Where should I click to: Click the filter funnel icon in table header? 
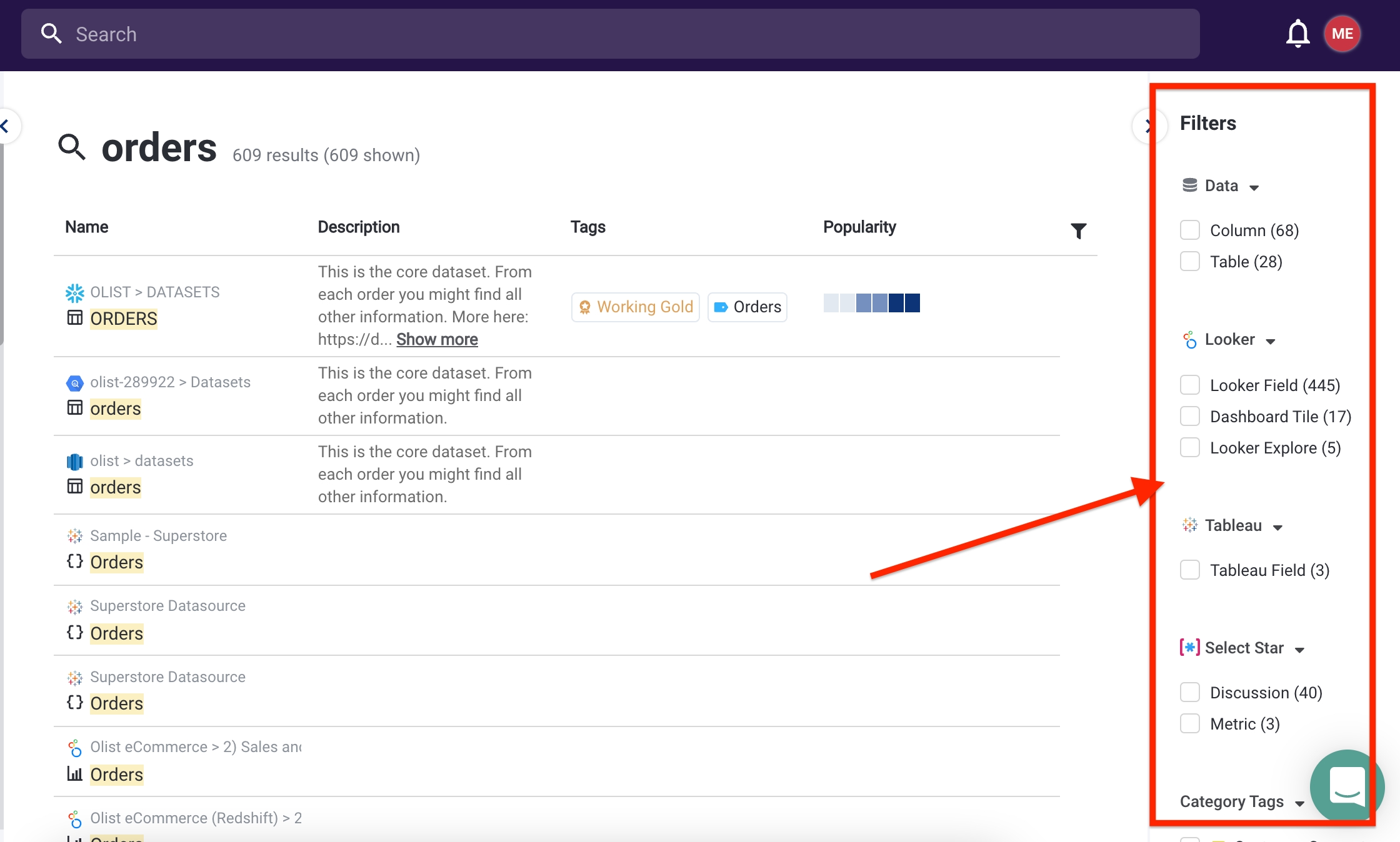pyautogui.click(x=1078, y=230)
